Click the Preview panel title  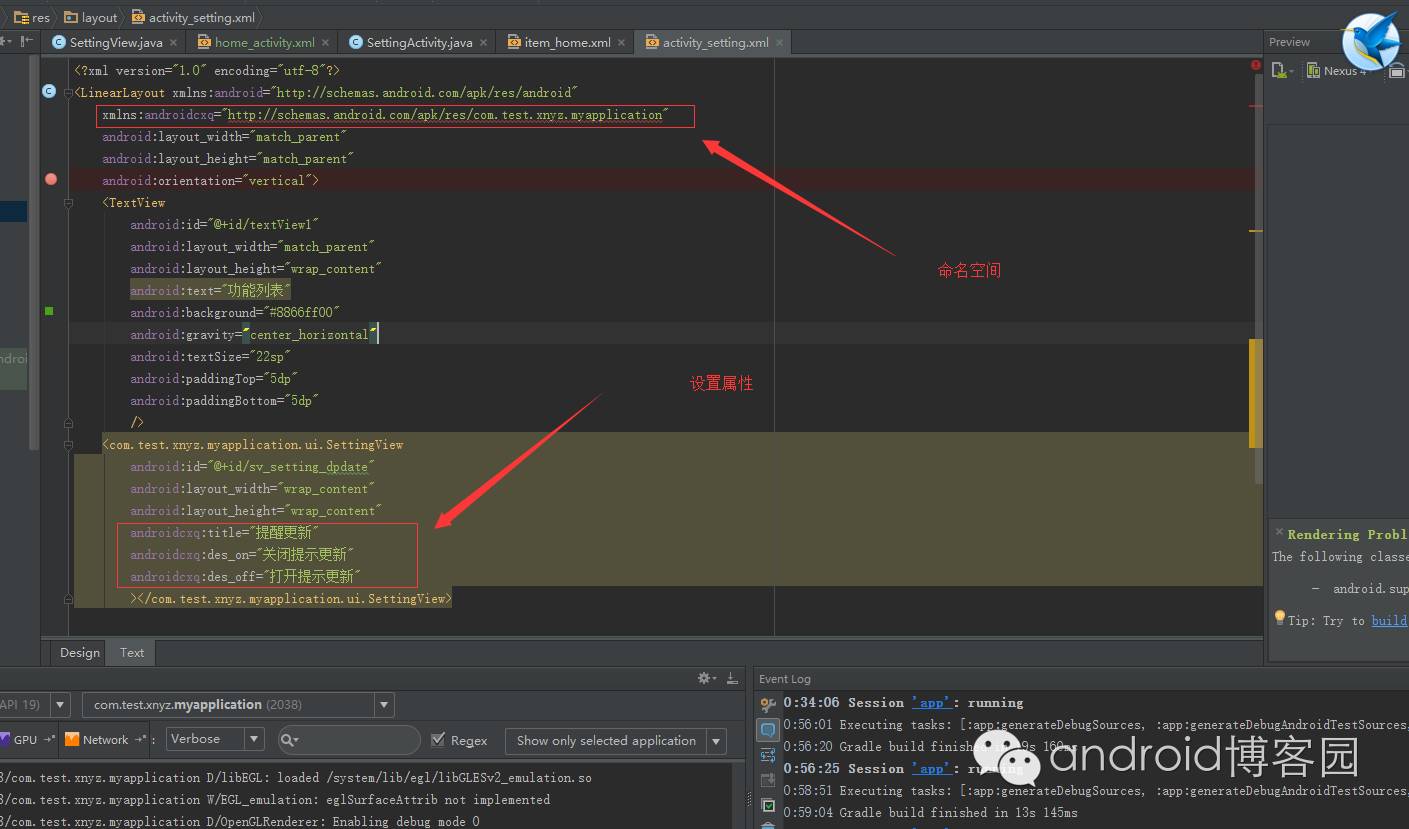1289,42
